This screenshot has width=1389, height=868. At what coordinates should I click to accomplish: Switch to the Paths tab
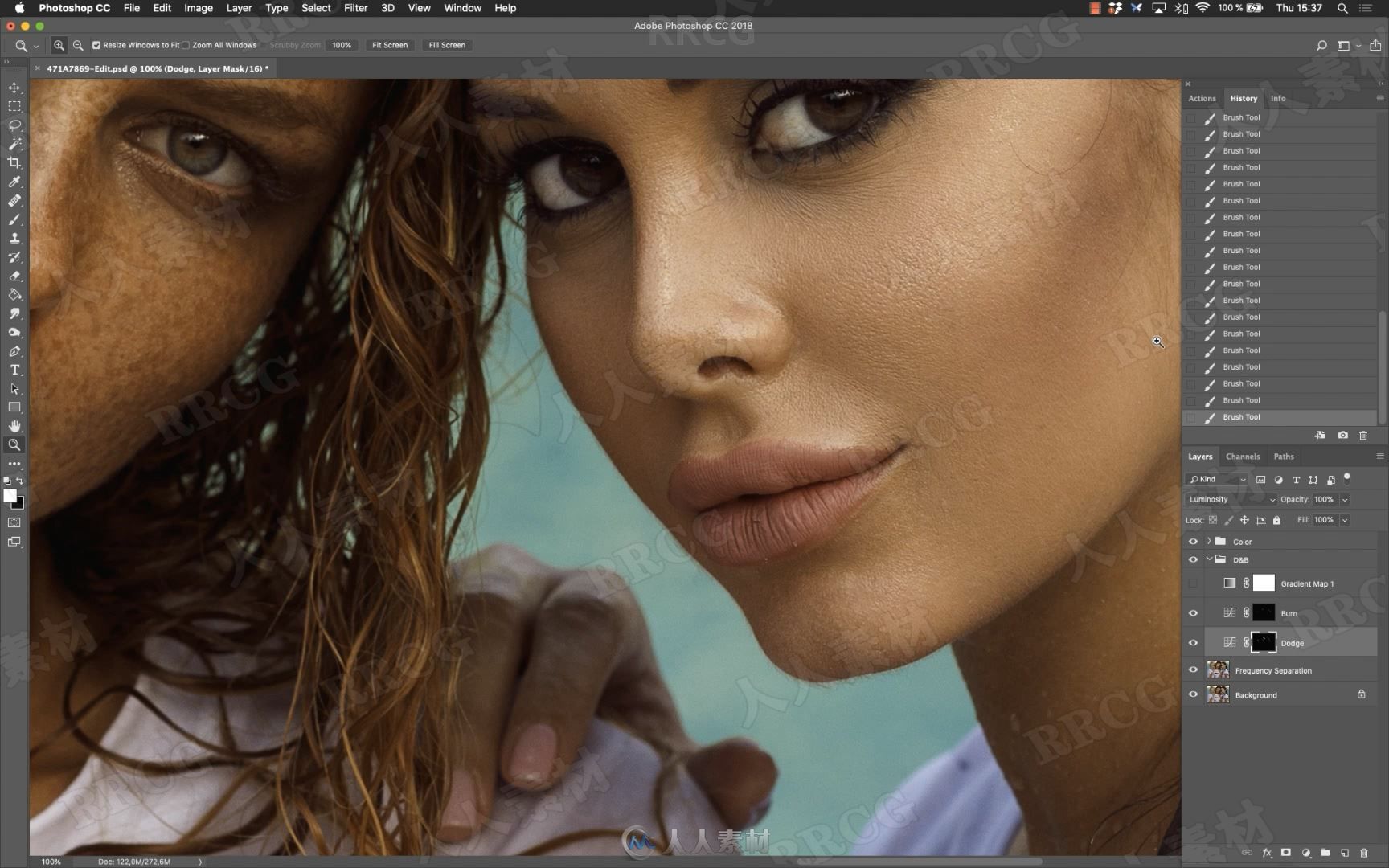click(x=1284, y=457)
